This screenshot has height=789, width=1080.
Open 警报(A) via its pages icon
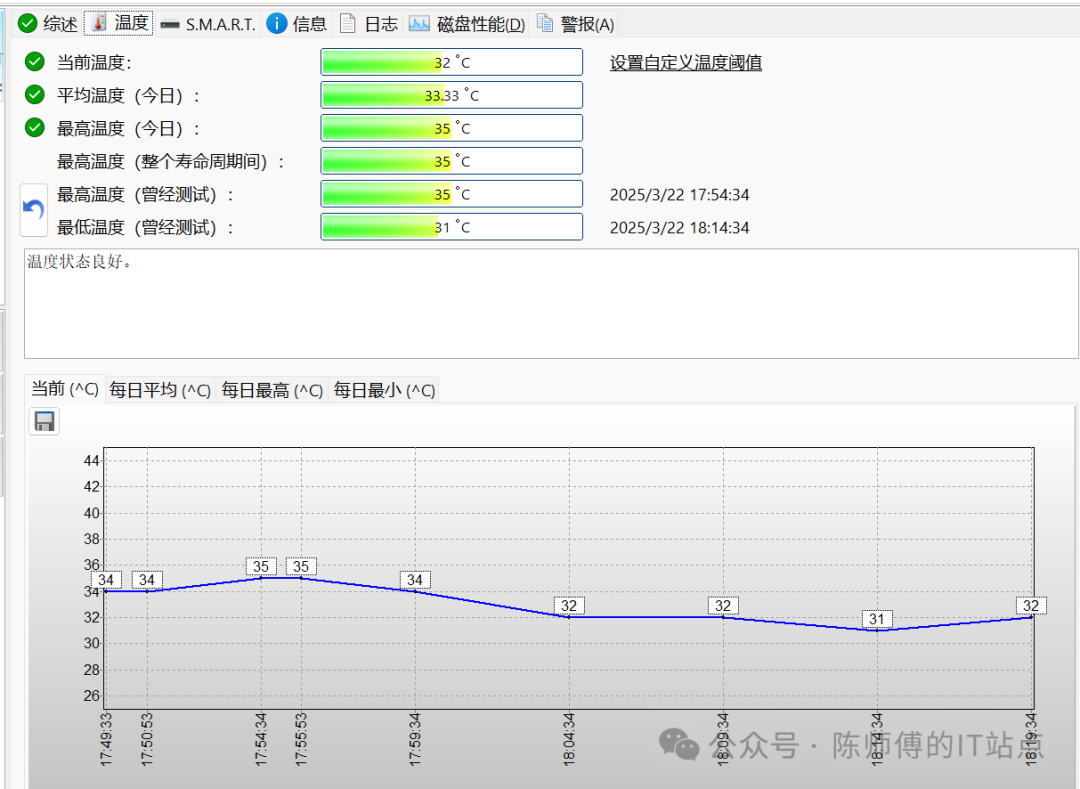(545, 24)
